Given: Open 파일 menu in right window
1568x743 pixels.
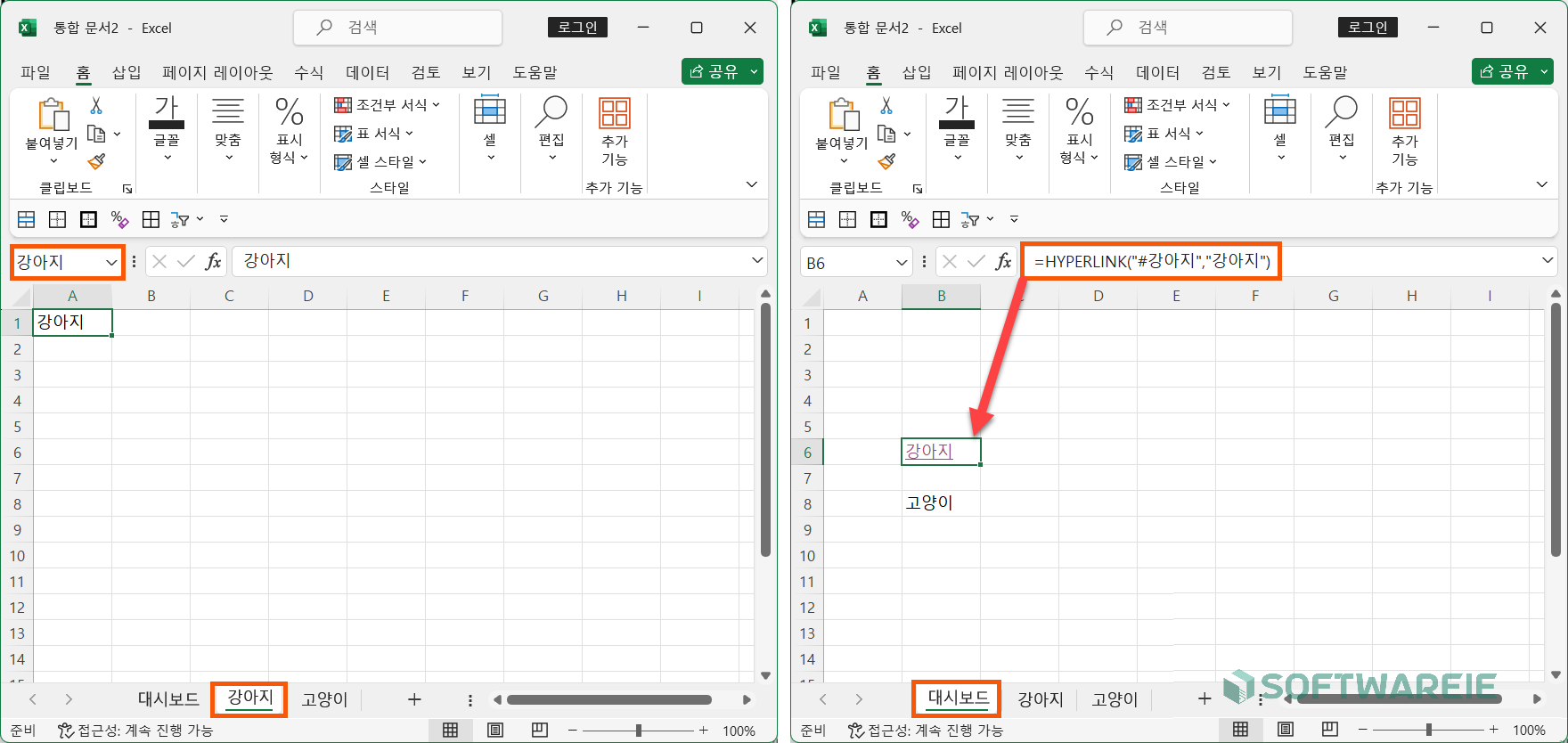Looking at the screenshot, I should click(826, 72).
